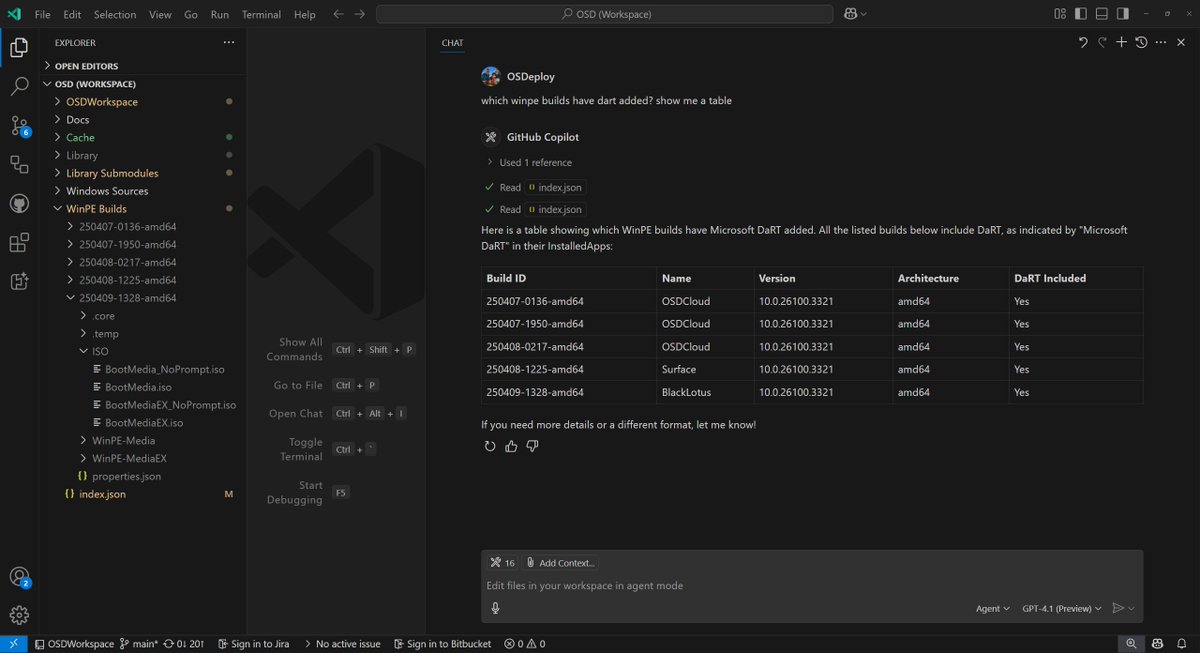Collapse the WinPE Builds folder
1200x653 pixels.
pos(143,209)
